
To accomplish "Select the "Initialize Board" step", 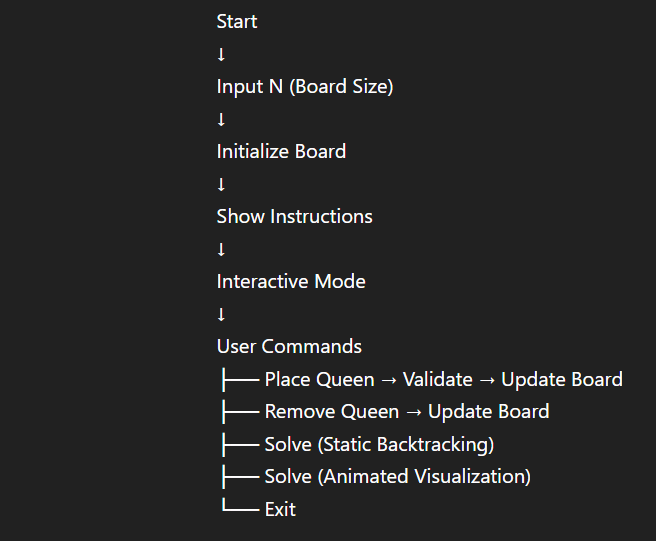I will [281, 151].
